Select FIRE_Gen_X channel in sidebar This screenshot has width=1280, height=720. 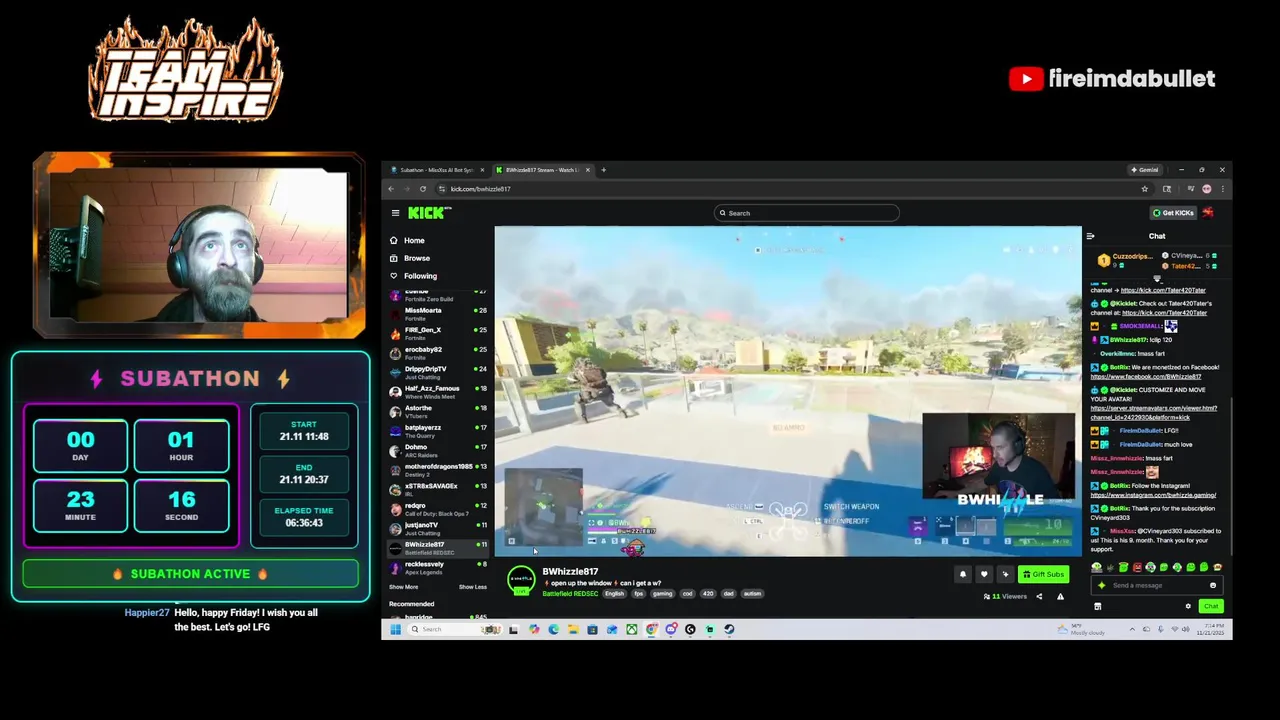point(437,333)
